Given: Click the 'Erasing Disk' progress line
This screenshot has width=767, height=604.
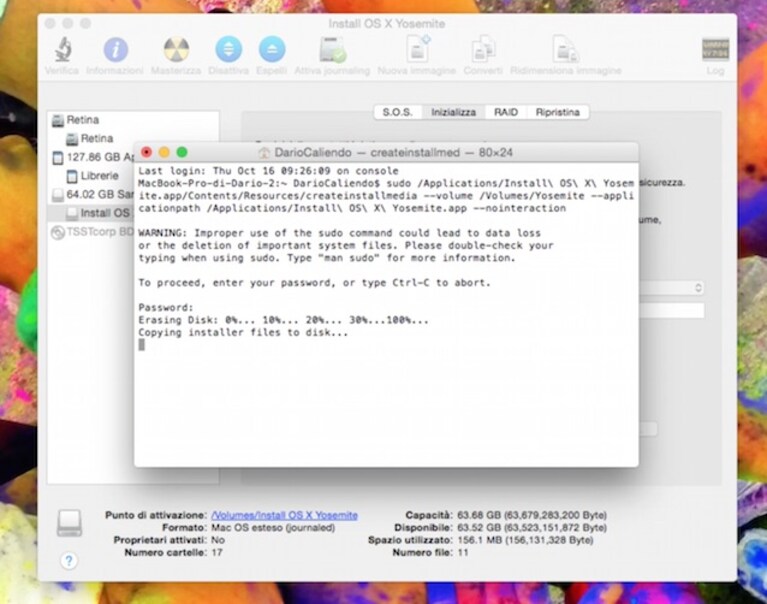Looking at the screenshot, I should point(283,320).
